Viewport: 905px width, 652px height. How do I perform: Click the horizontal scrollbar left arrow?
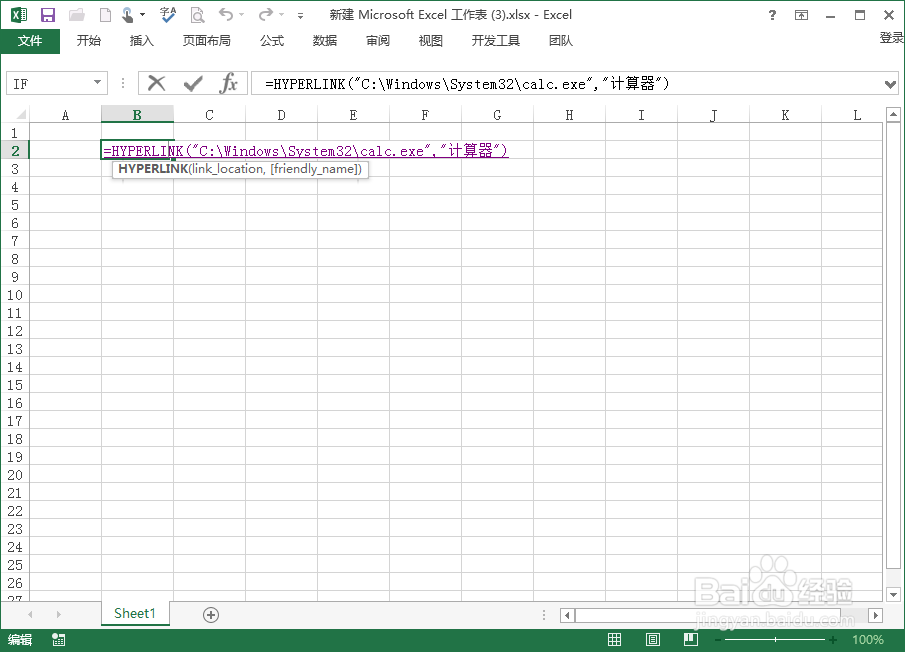[x=567, y=616]
